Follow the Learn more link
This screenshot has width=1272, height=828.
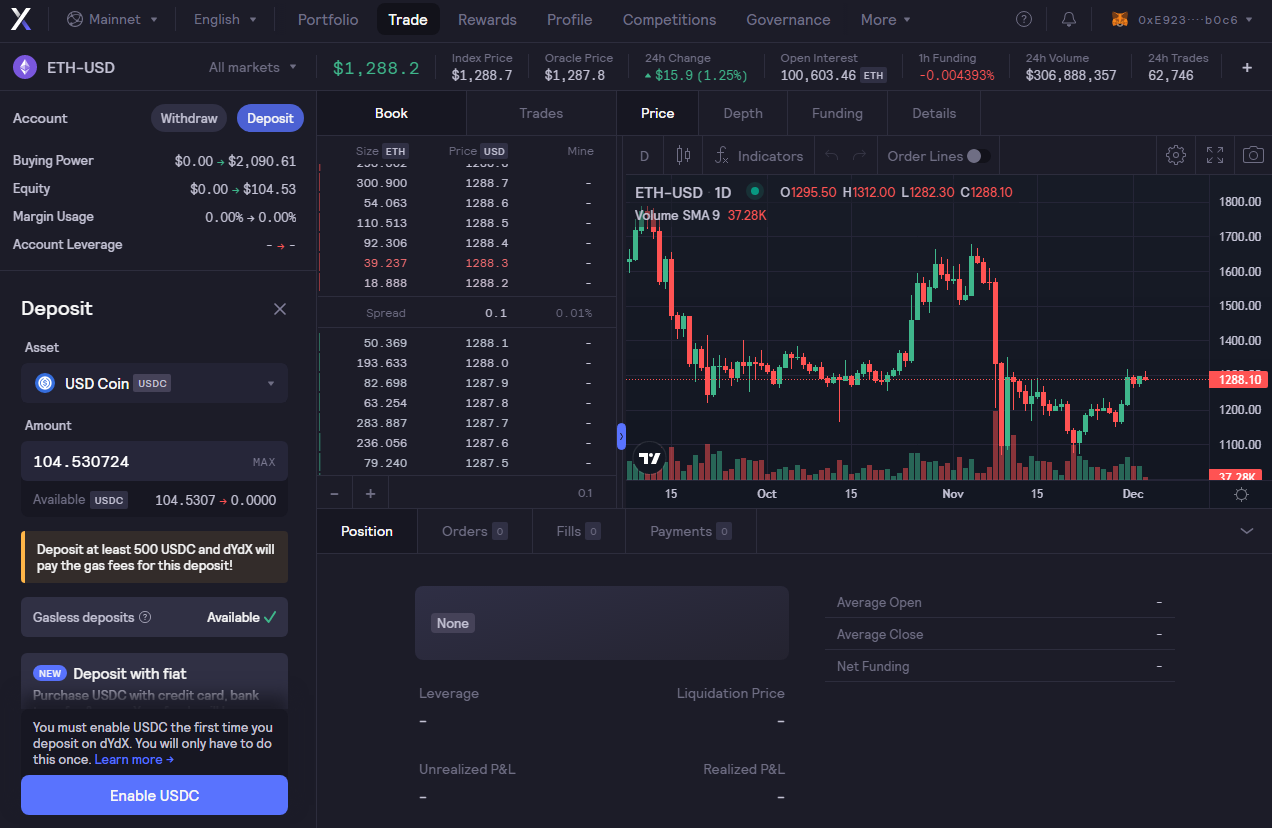click(x=134, y=759)
